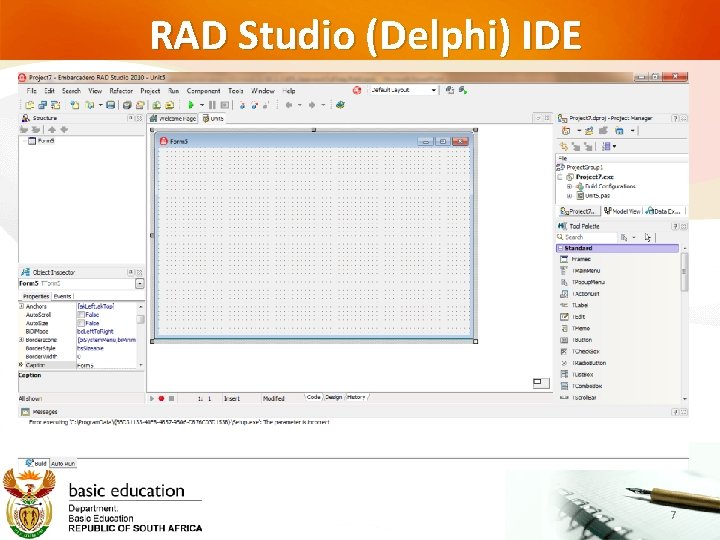Switch to the History view tab

pos(356,397)
